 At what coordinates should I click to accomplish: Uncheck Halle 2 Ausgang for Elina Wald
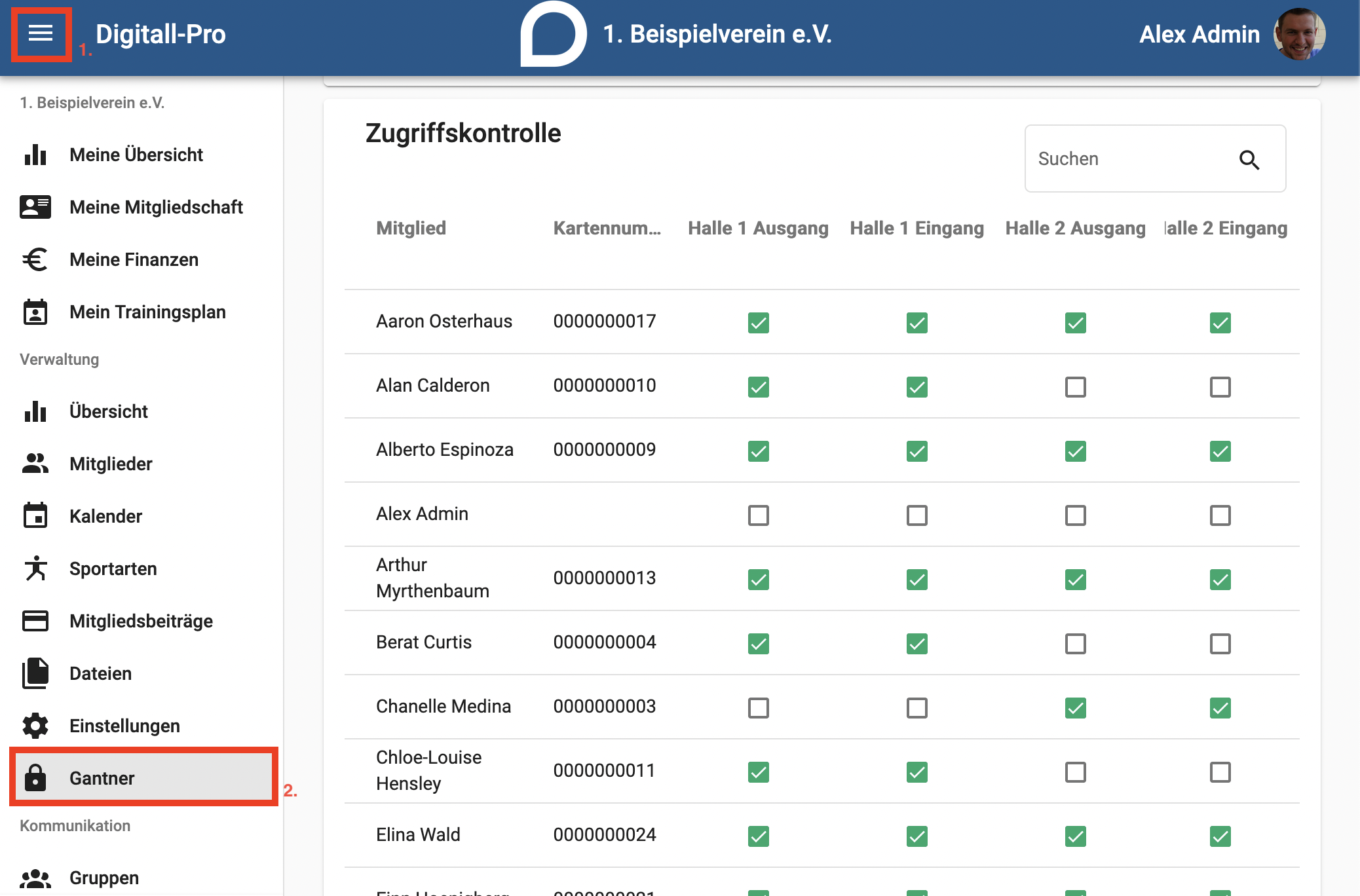[x=1076, y=836]
